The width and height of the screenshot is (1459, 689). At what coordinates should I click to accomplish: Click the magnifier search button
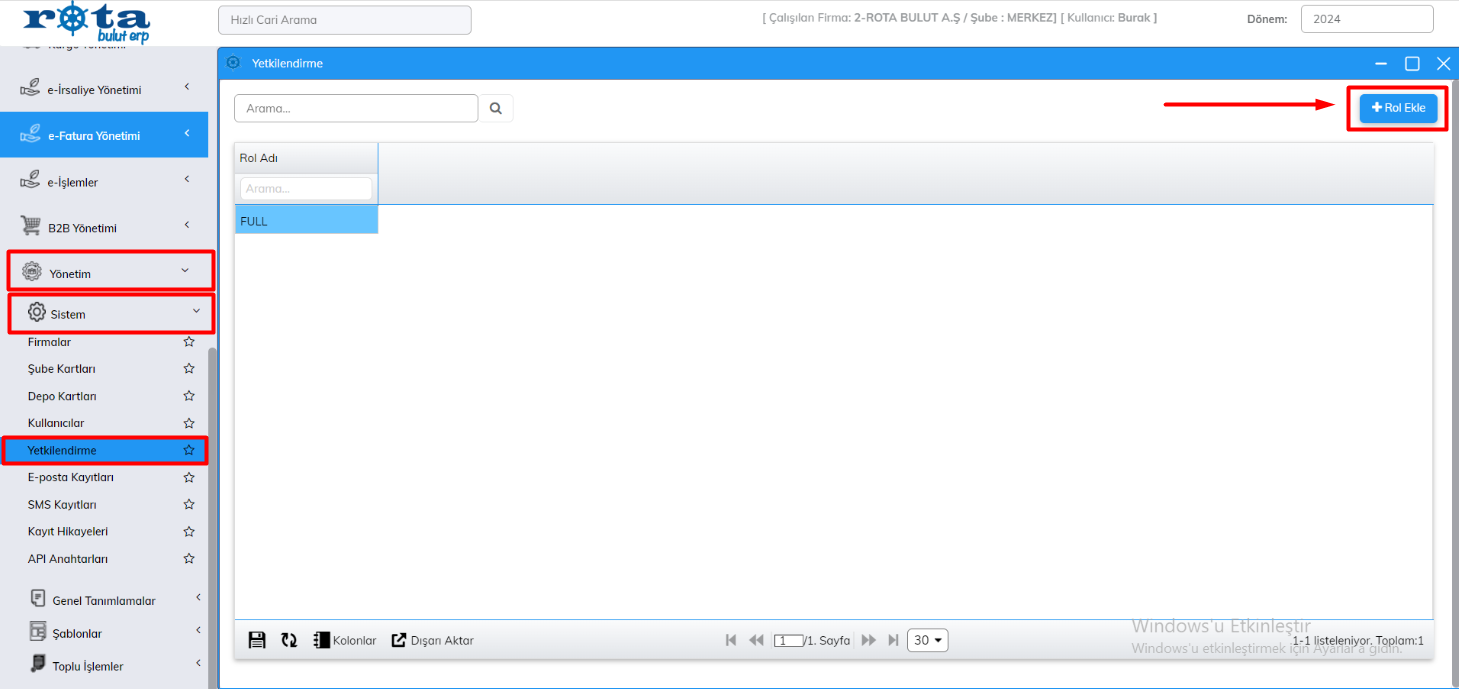(x=496, y=108)
